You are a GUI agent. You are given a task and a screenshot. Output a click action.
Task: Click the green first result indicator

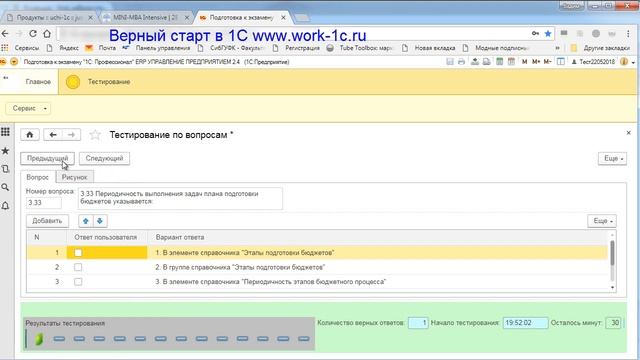pyautogui.click(x=39, y=339)
